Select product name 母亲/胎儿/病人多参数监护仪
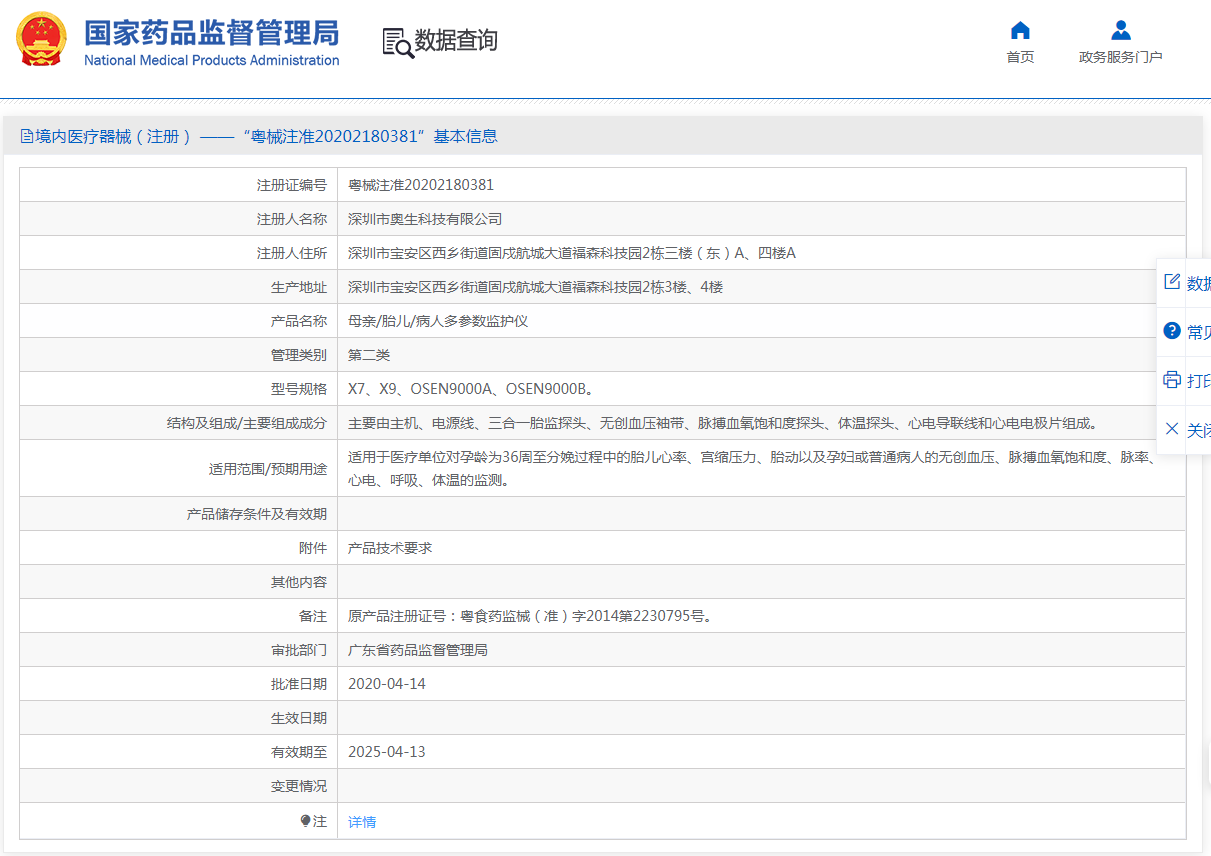The width and height of the screenshot is (1211, 856). (438, 321)
